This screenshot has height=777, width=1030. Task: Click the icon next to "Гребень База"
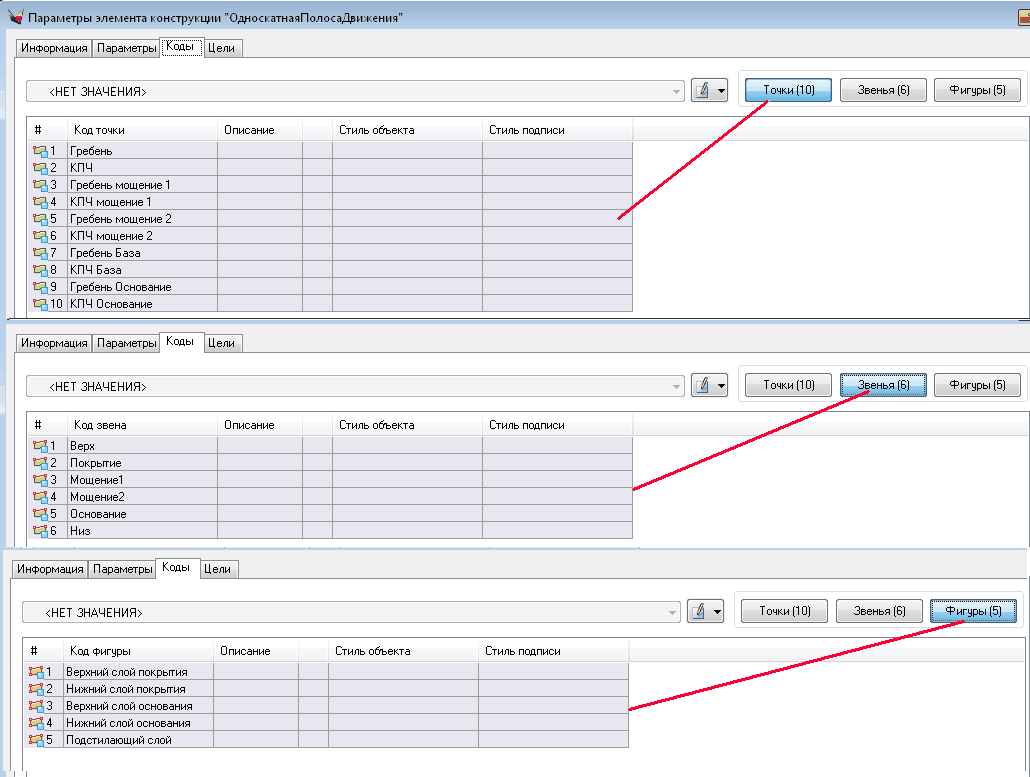click(x=40, y=253)
